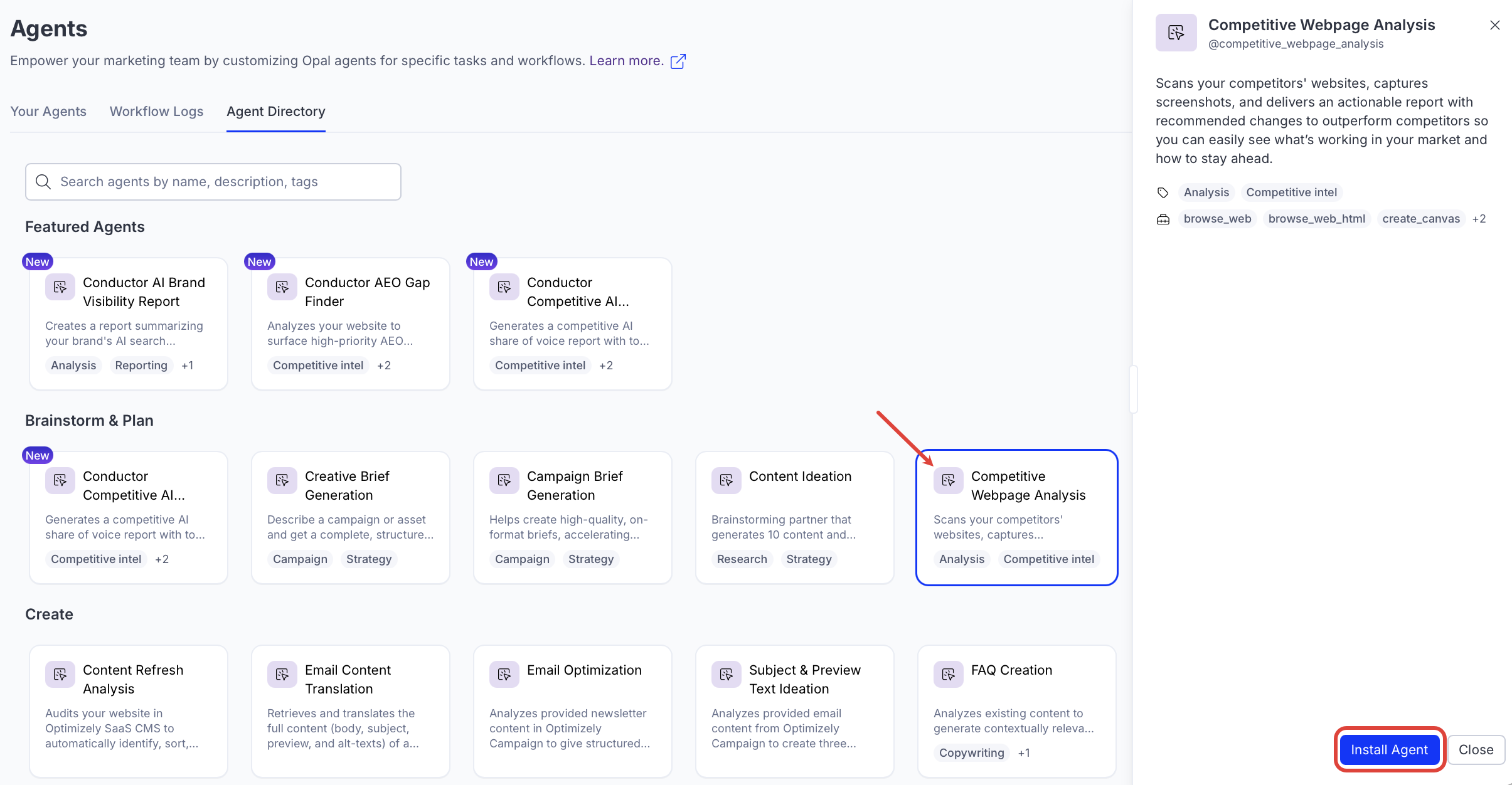Open the Campaign Brief Generation card title
Screen dimensions: 1512x785
click(x=575, y=486)
